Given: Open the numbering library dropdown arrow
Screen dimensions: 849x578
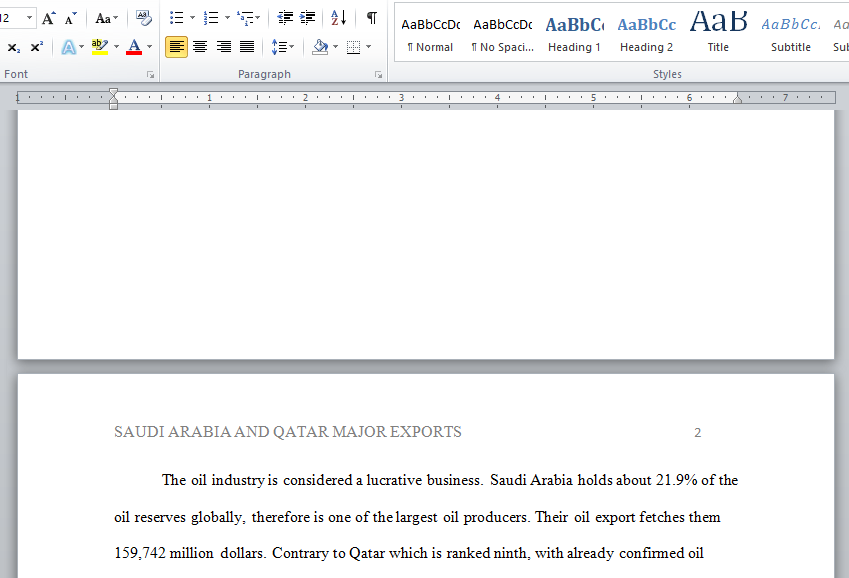Looking at the screenshot, I should pyautogui.click(x=227, y=18).
